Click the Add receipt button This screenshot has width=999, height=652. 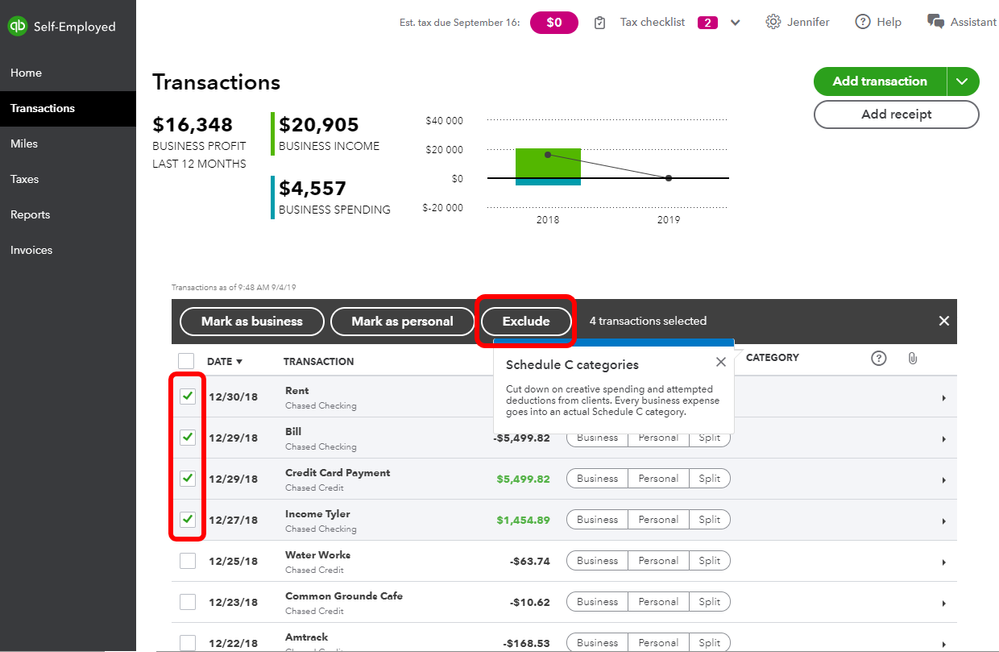pyautogui.click(x=896, y=115)
